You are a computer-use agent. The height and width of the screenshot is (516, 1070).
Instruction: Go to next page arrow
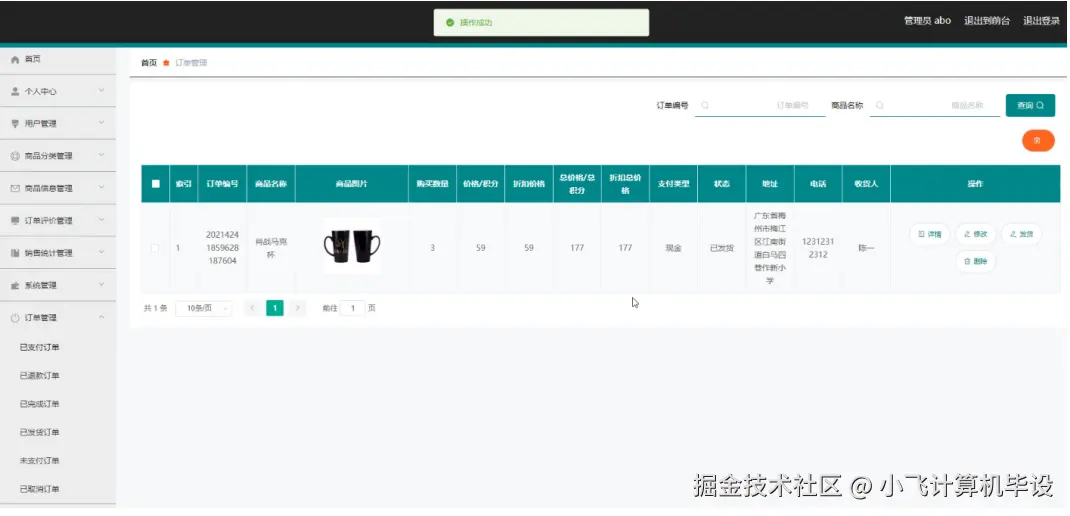(297, 309)
